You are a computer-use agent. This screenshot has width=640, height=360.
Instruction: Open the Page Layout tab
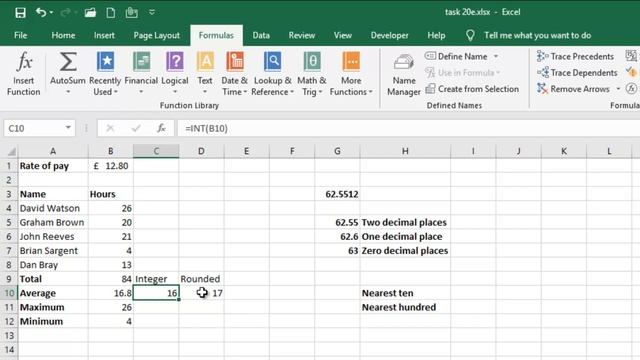(157, 36)
